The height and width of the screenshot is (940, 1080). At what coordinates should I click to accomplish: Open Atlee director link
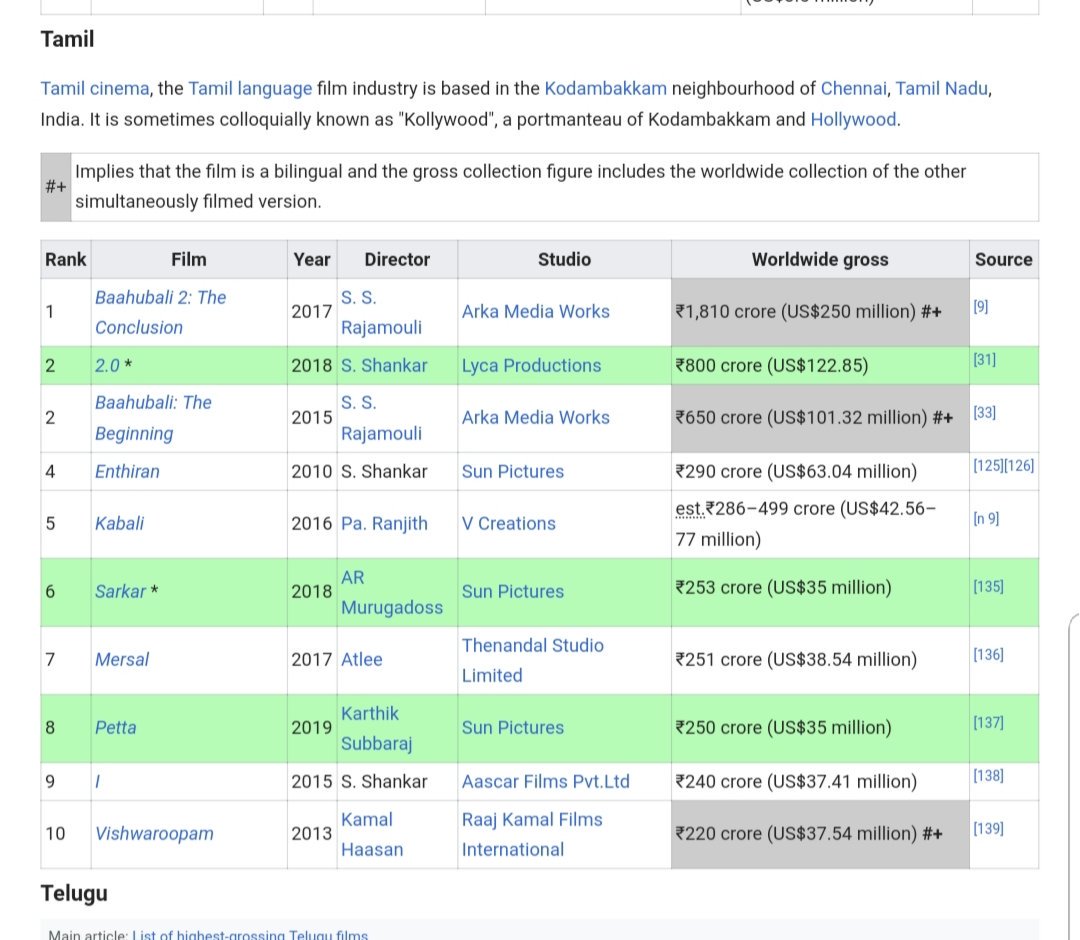362,660
